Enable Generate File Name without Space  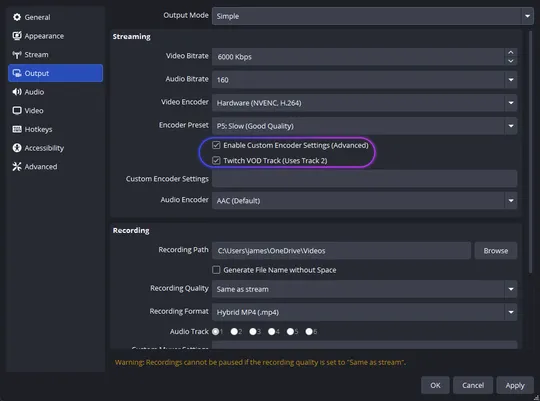pyautogui.click(x=216, y=270)
